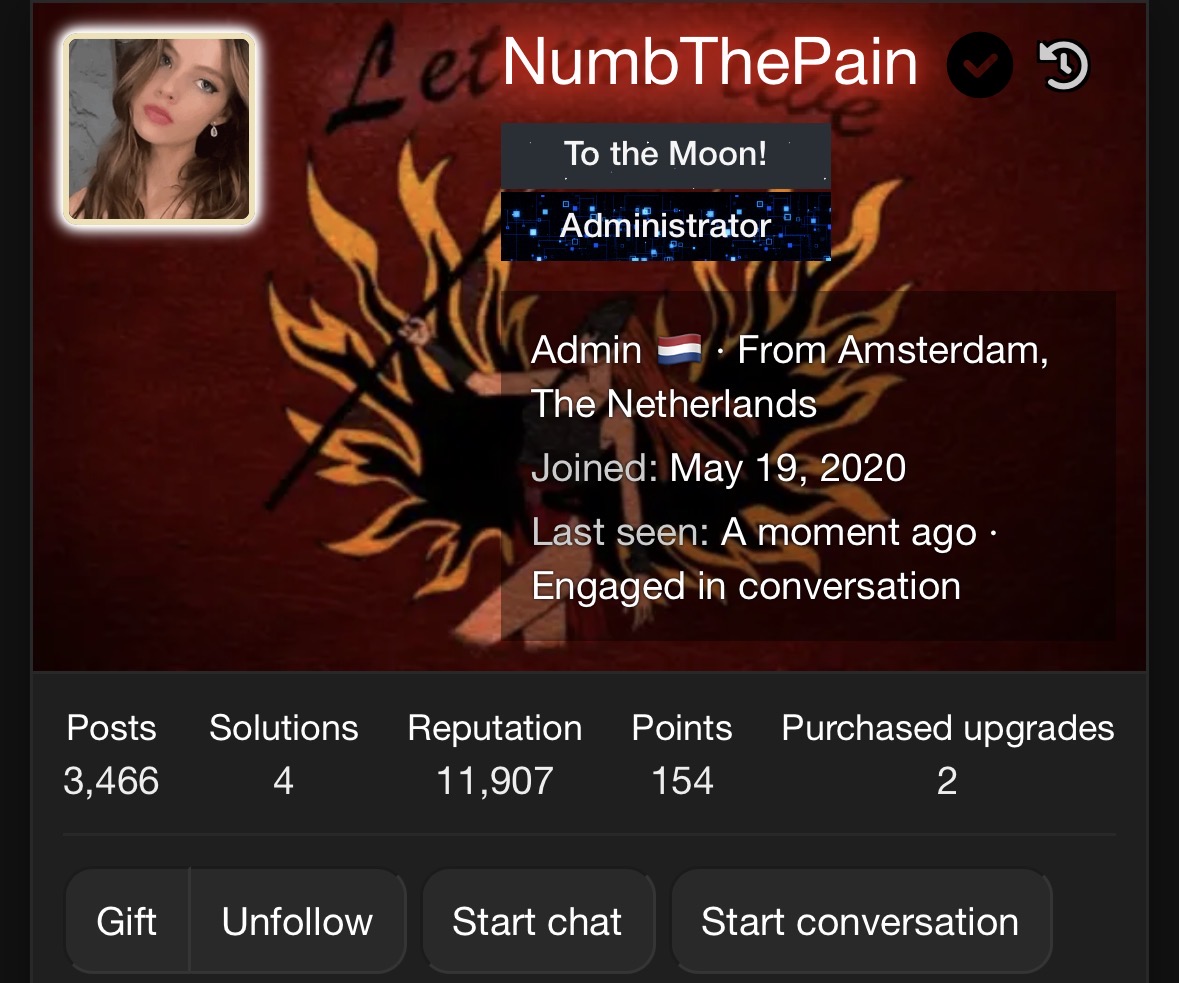Viewport: 1179px width, 983px height.
Task: Start chat with this user
Action: [538, 921]
